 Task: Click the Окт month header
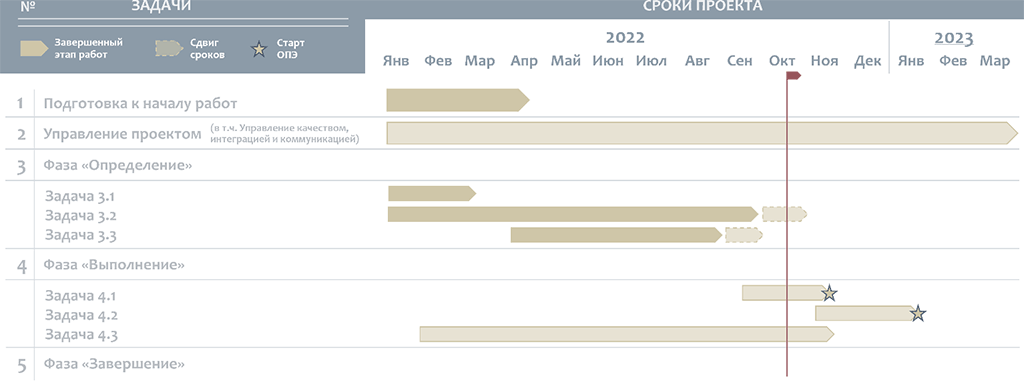tap(782, 61)
